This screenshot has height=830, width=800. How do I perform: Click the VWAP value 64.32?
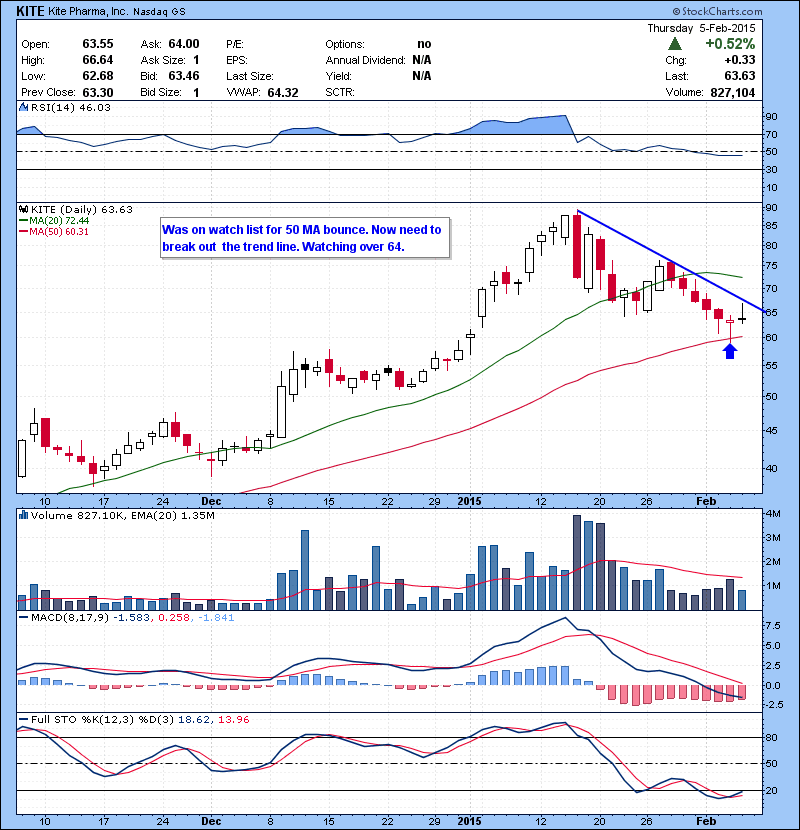[x=283, y=93]
